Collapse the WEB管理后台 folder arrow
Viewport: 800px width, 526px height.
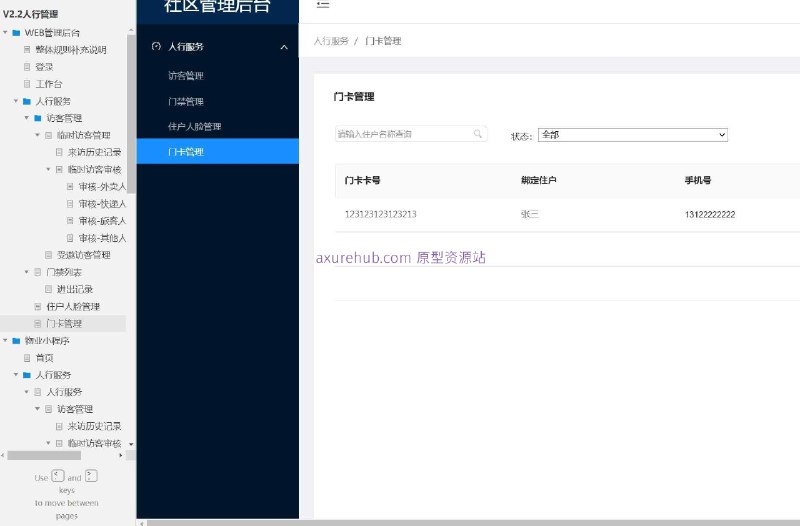pyautogui.click(x=5, y=33)
